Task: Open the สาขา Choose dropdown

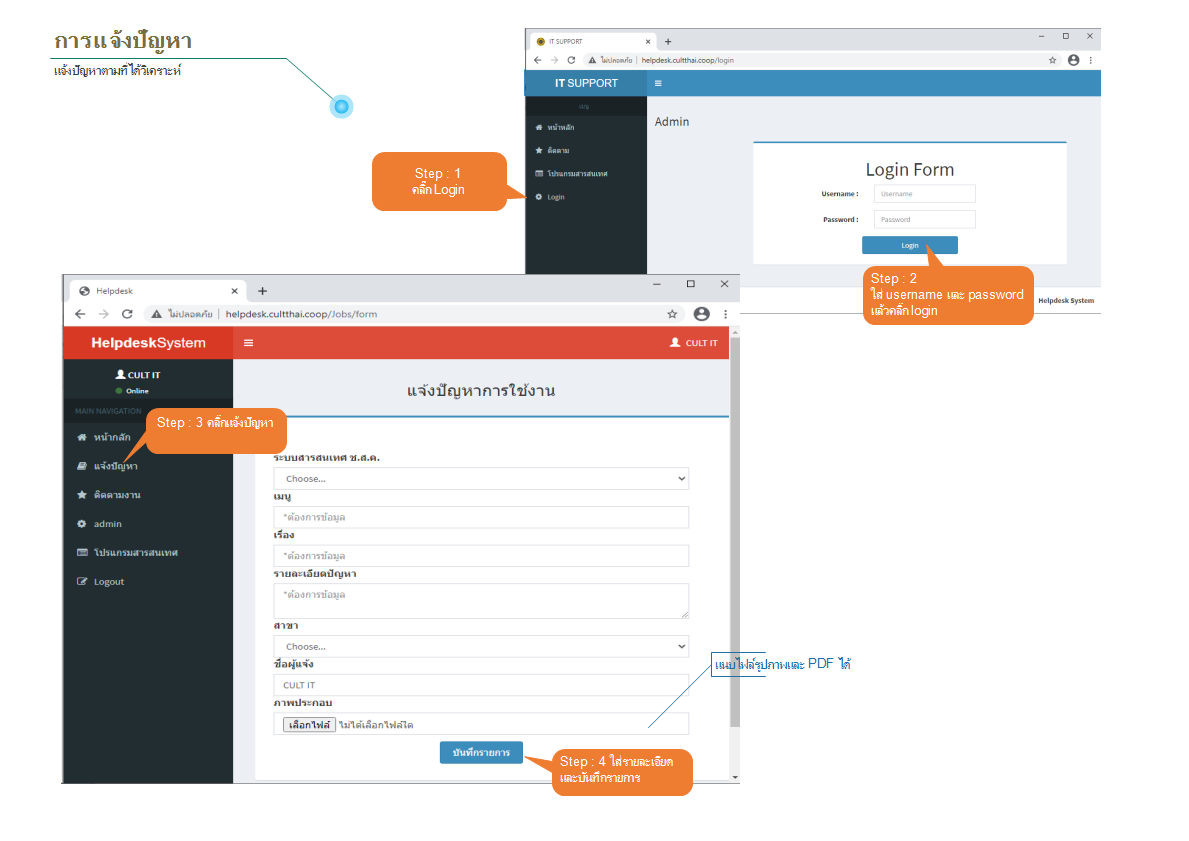Action: click(481, 647)
